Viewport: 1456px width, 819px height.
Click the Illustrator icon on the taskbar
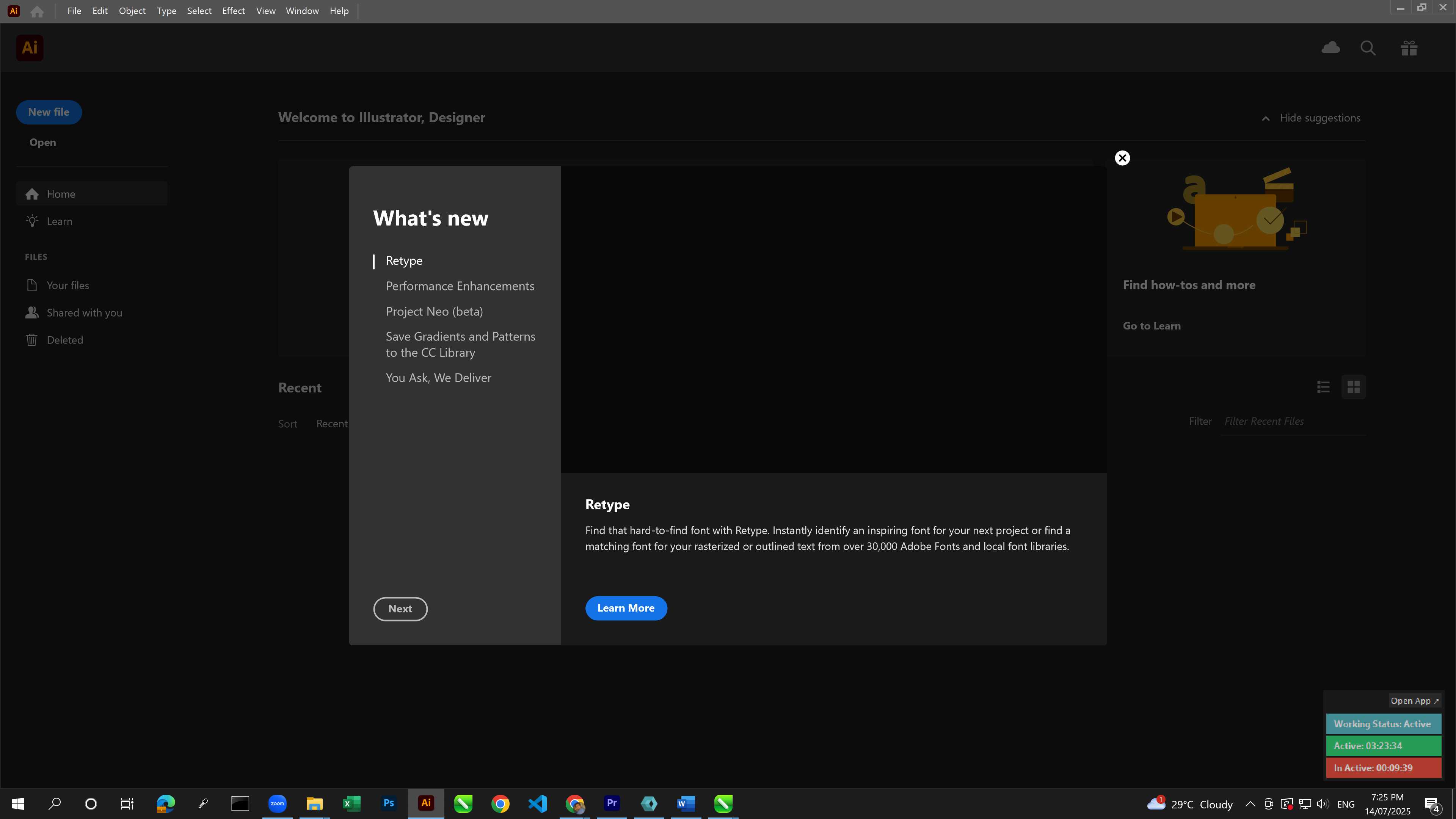426,804
